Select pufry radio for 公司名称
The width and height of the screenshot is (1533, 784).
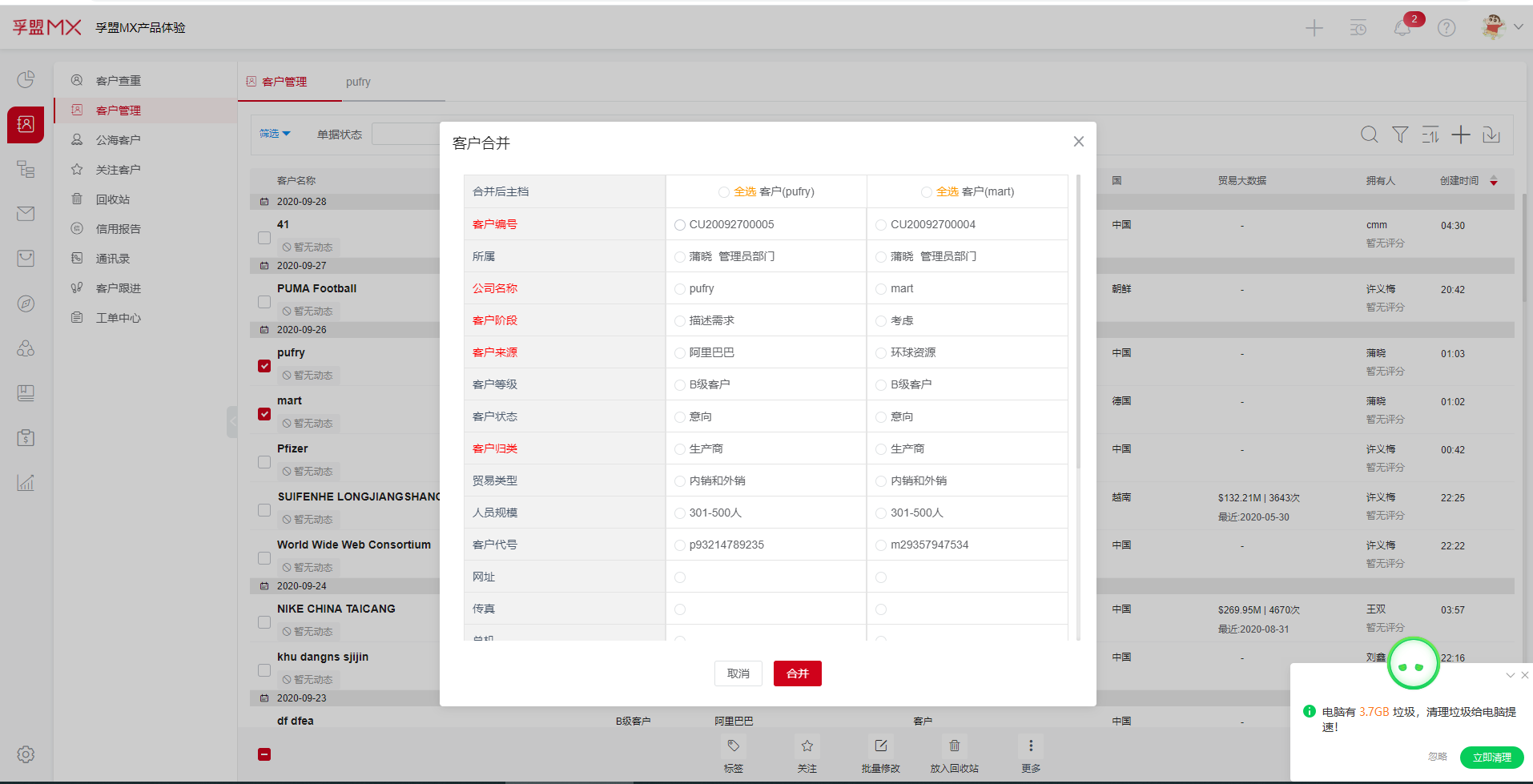[x=680, y=289]
